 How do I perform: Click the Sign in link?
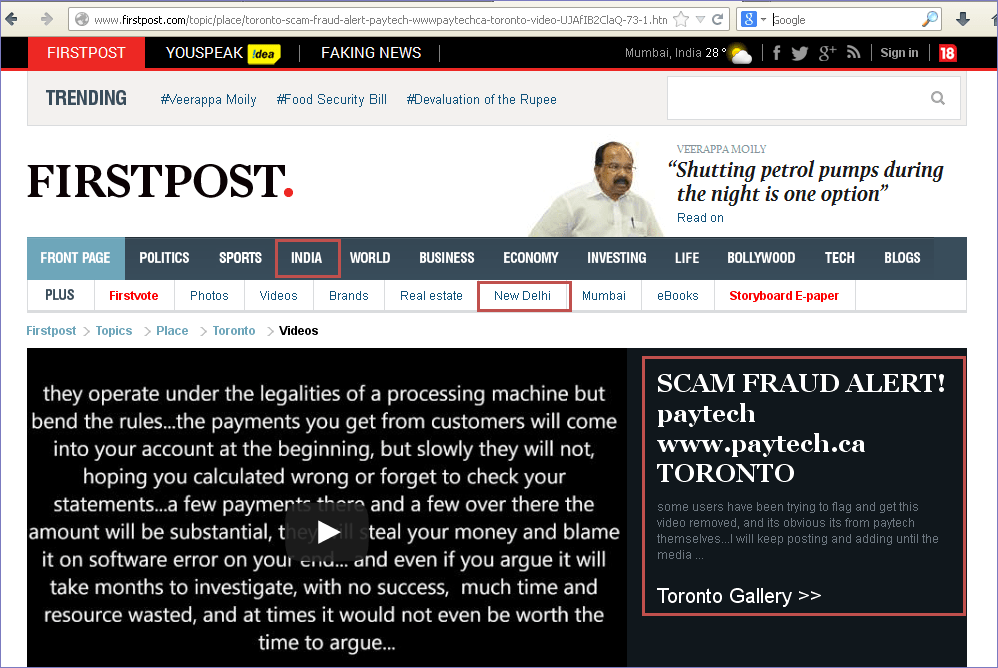[899, 53]
